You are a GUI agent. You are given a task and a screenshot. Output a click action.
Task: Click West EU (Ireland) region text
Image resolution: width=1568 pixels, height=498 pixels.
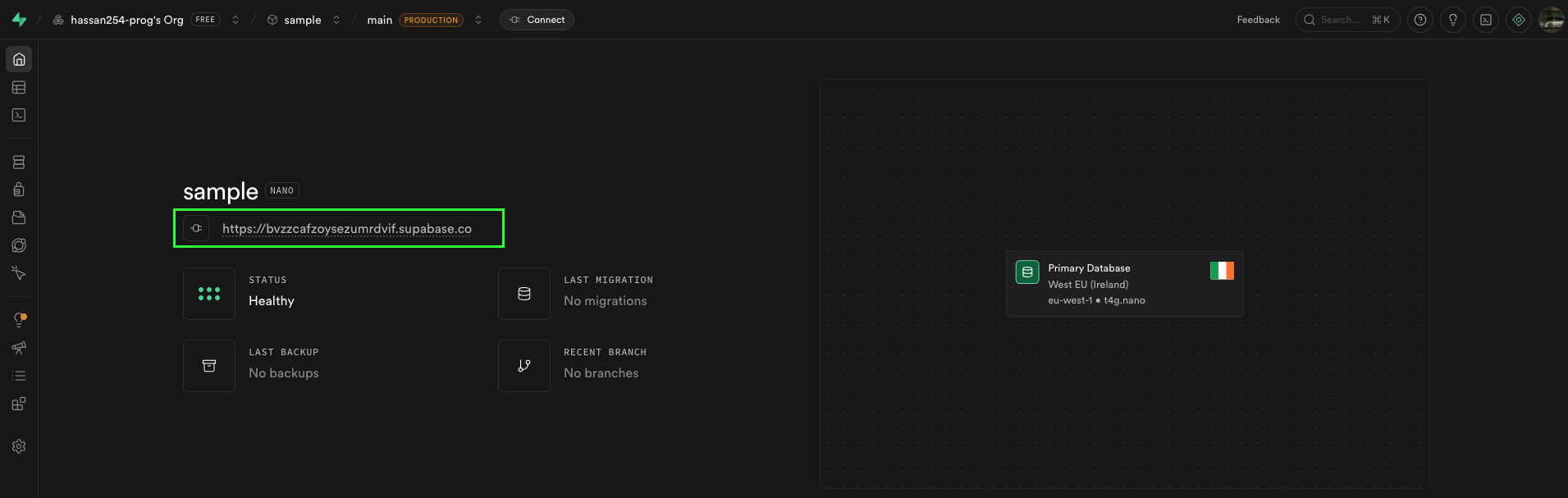click(x=1088, y=285)
